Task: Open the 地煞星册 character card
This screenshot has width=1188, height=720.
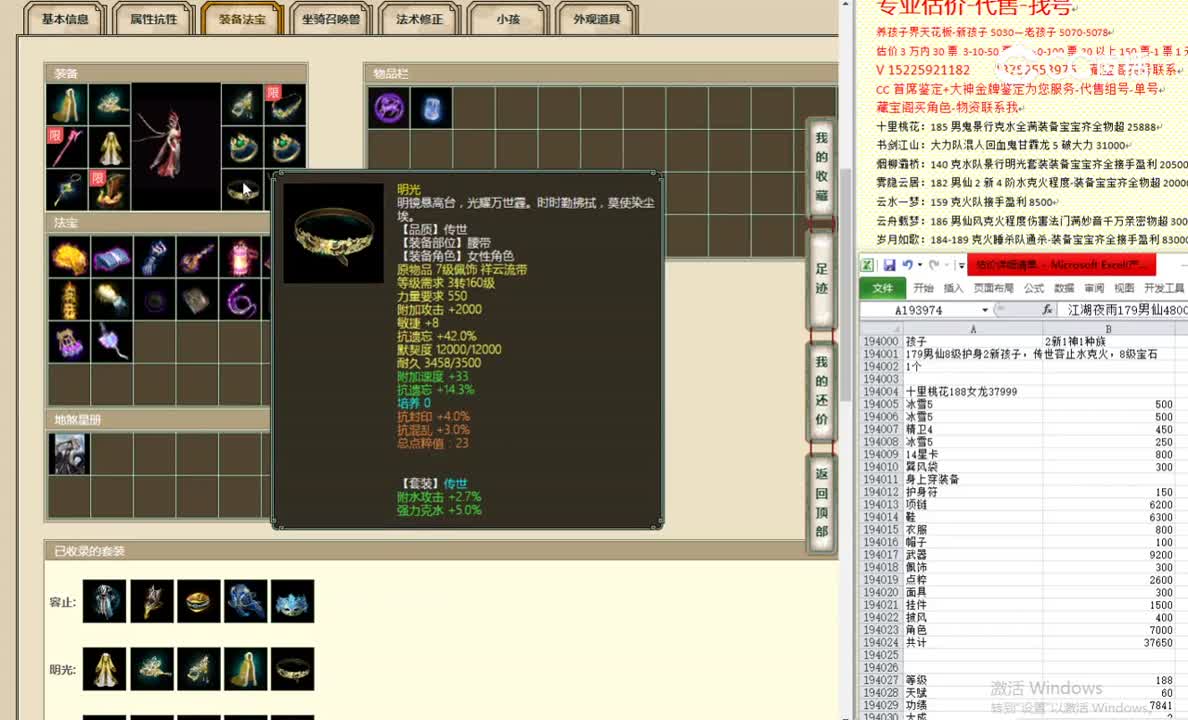Action: coord(69,454)
